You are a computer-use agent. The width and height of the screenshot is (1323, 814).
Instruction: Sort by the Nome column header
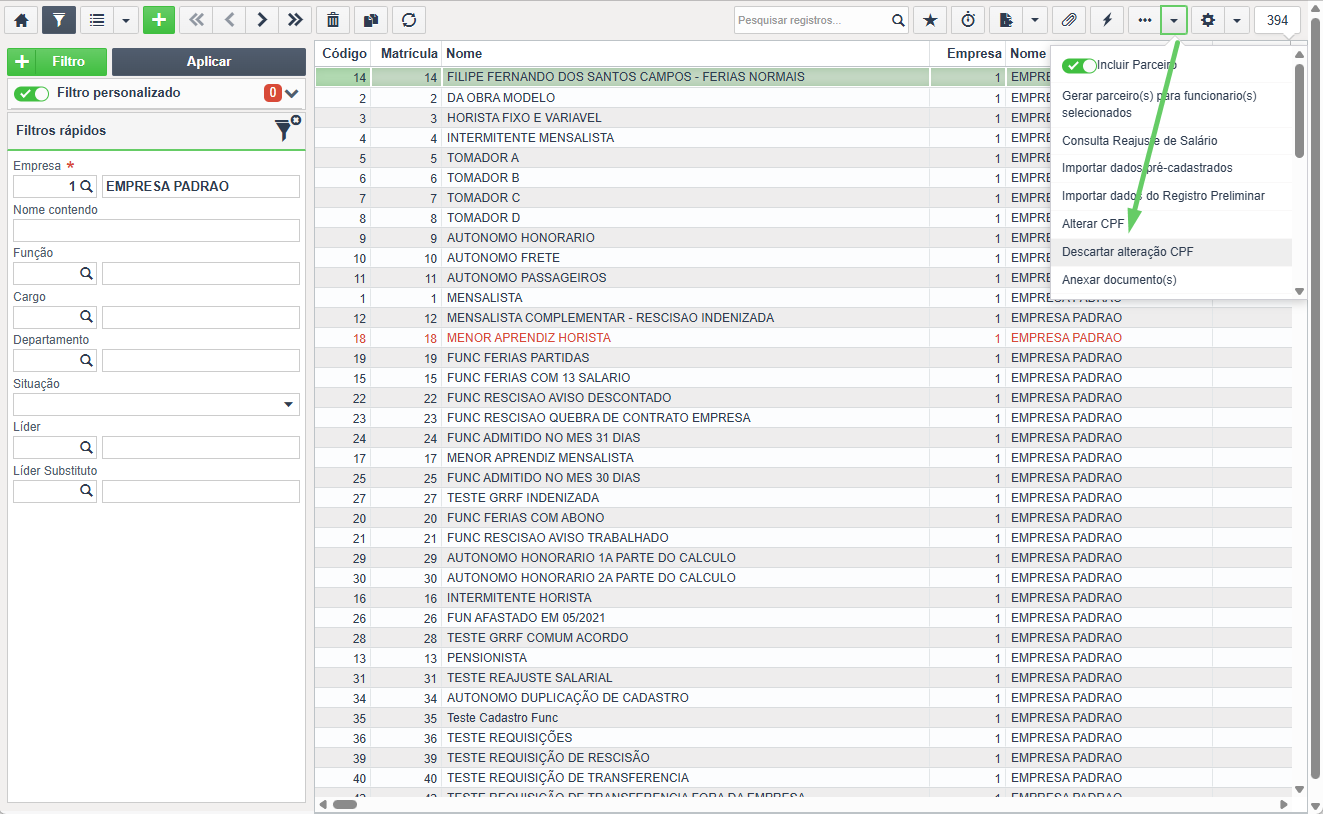[x=687, y=53]
